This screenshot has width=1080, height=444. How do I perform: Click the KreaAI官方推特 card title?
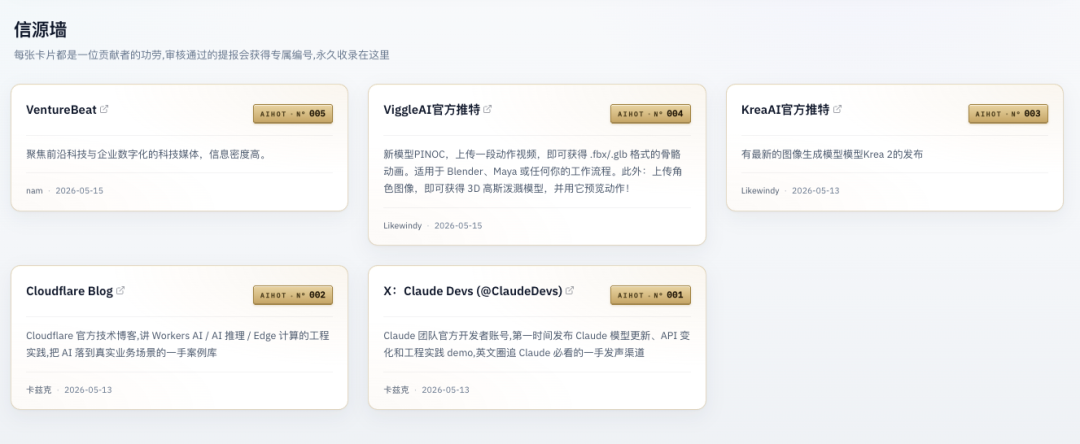pos(785,109)
